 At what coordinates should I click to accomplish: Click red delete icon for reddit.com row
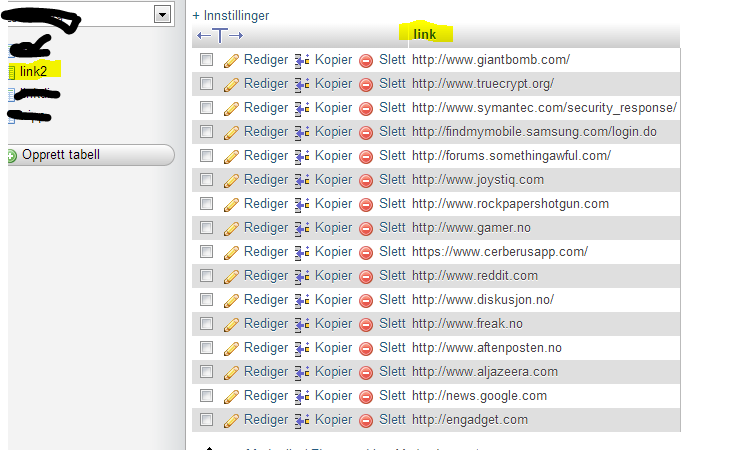coord(366,276)
